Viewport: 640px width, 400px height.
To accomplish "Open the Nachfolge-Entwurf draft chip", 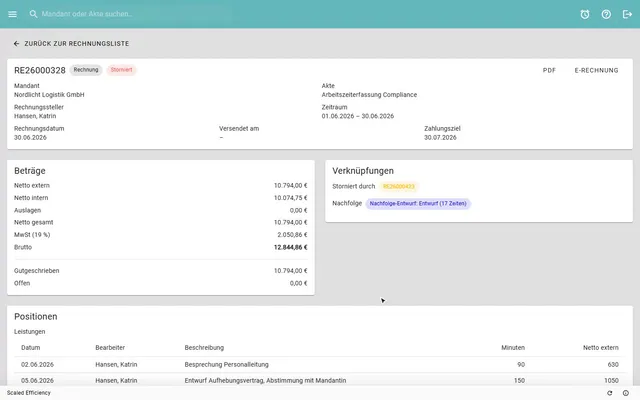I will coord(418,203).
